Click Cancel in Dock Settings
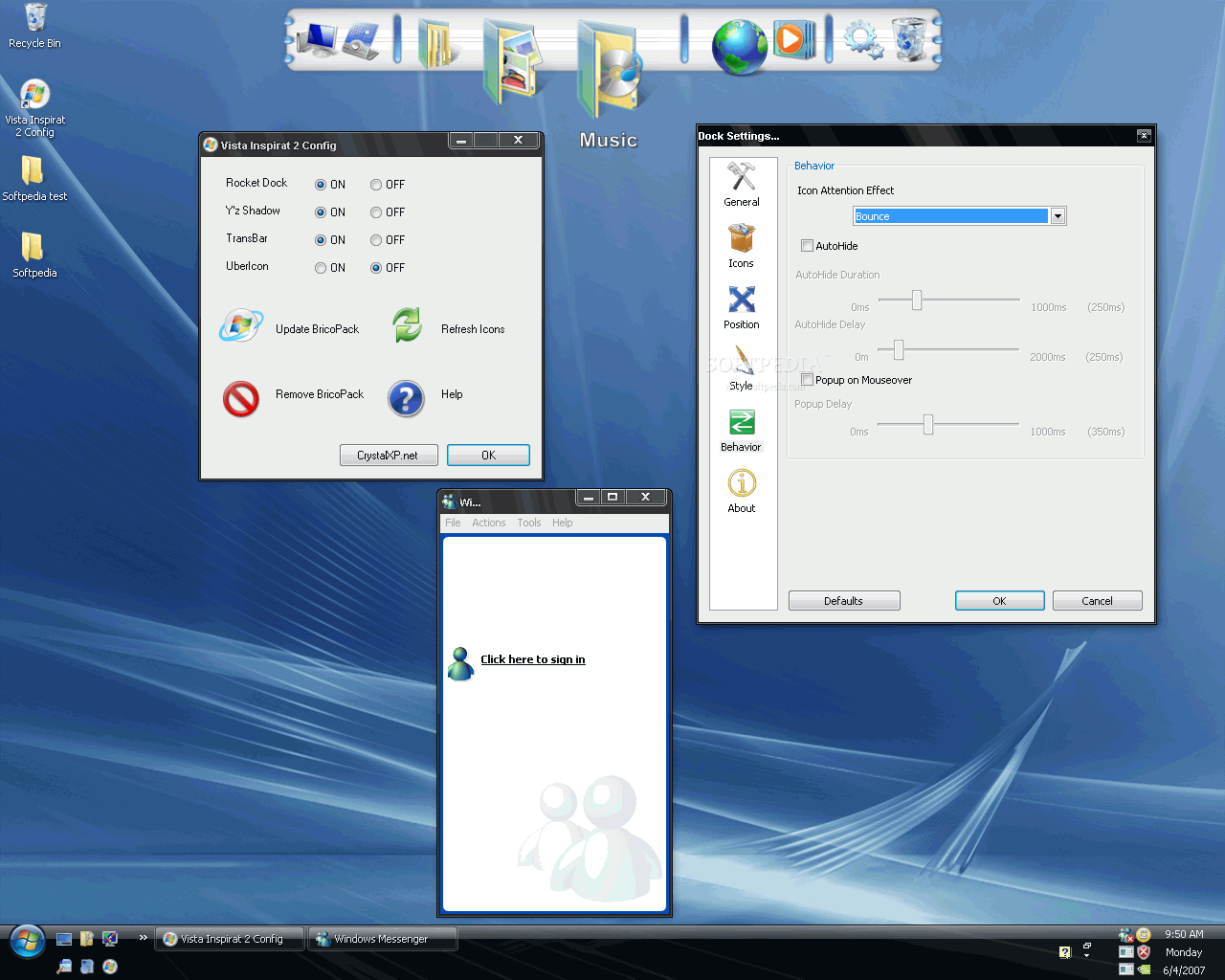Image resolution: width=1225 pixels, height=980 pixels. [1097, 601]
